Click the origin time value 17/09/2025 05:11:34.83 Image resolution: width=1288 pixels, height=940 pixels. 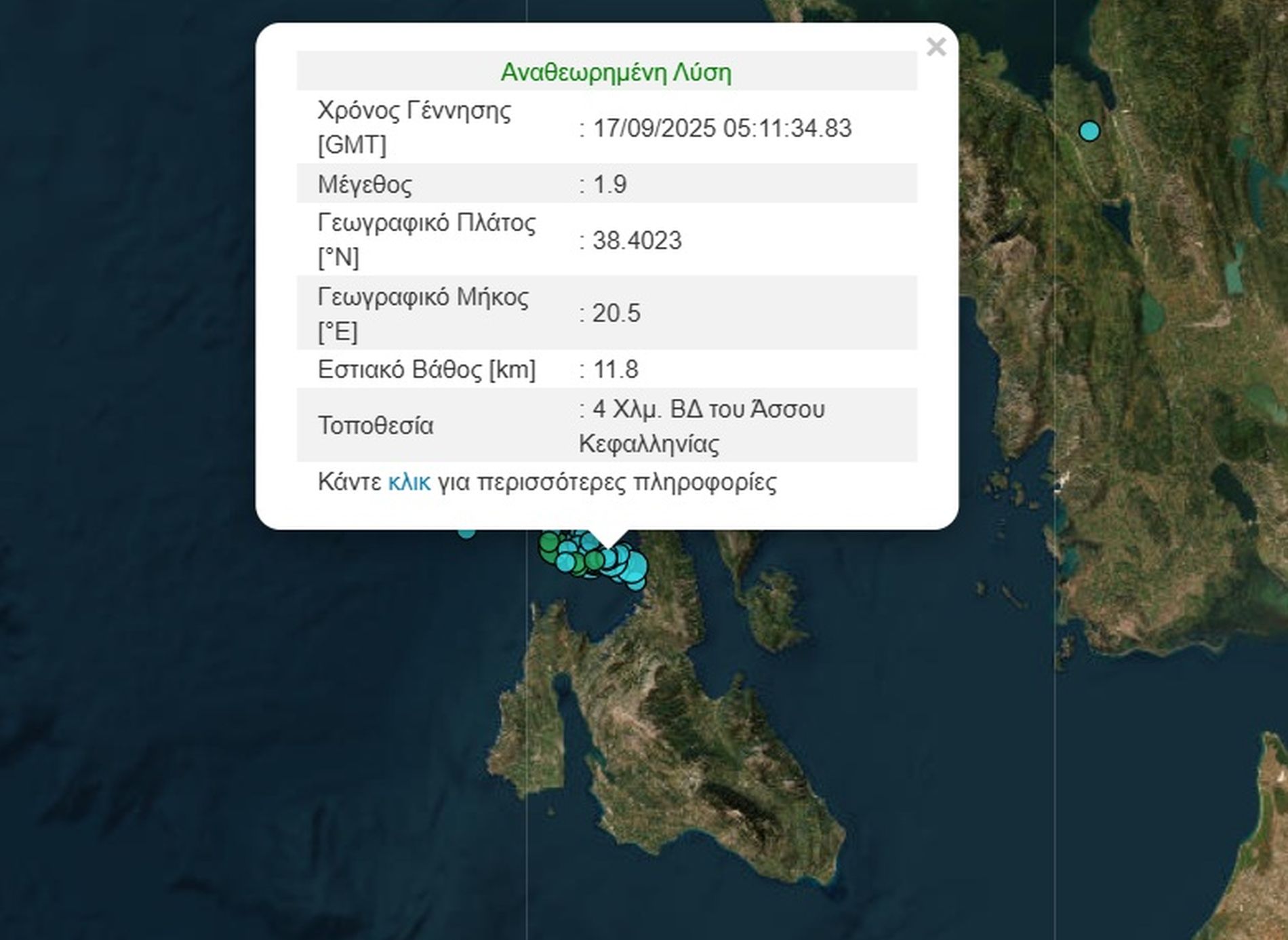[722, 128]
